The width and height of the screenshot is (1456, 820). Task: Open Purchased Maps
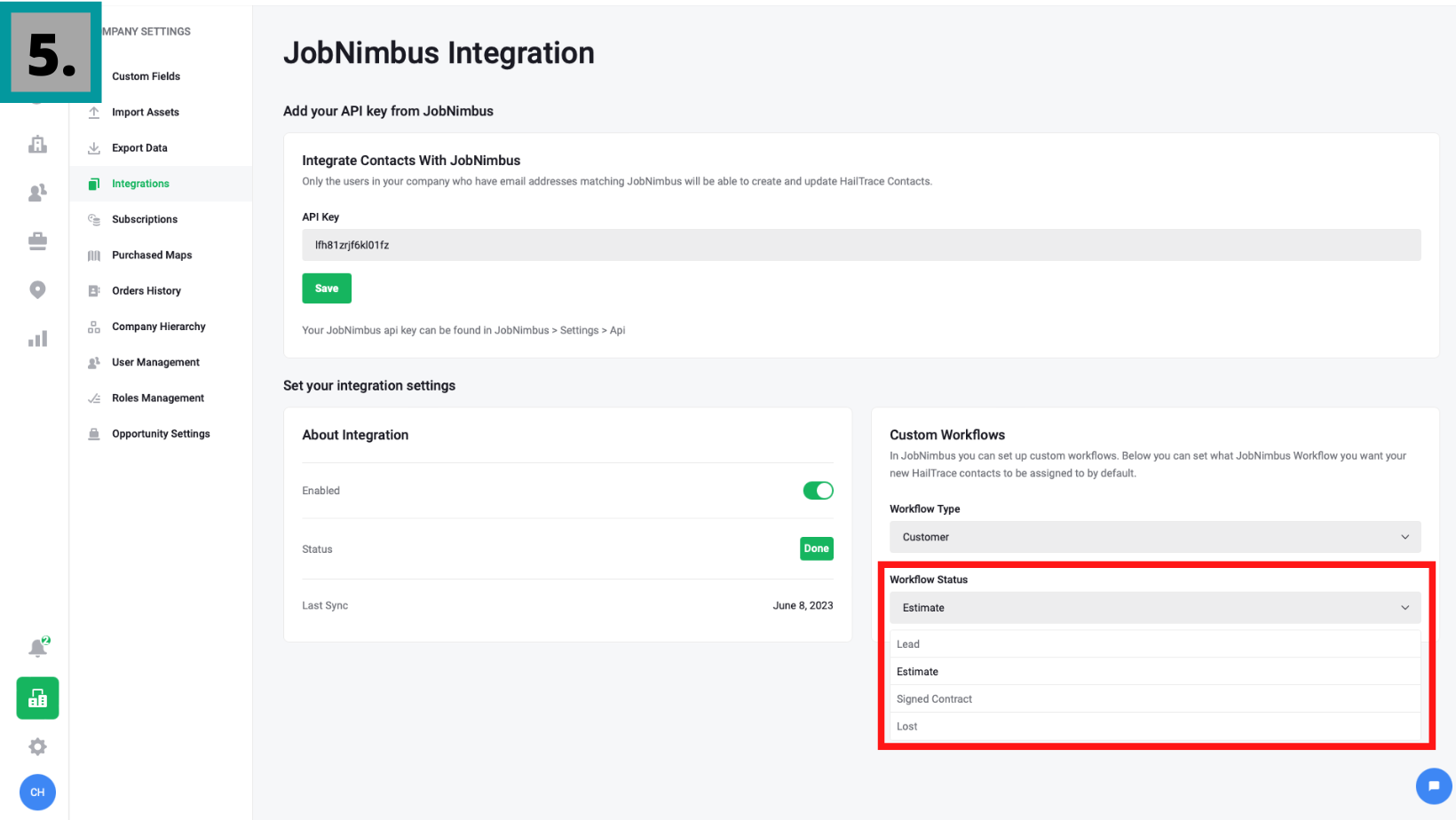coord(152,256)
